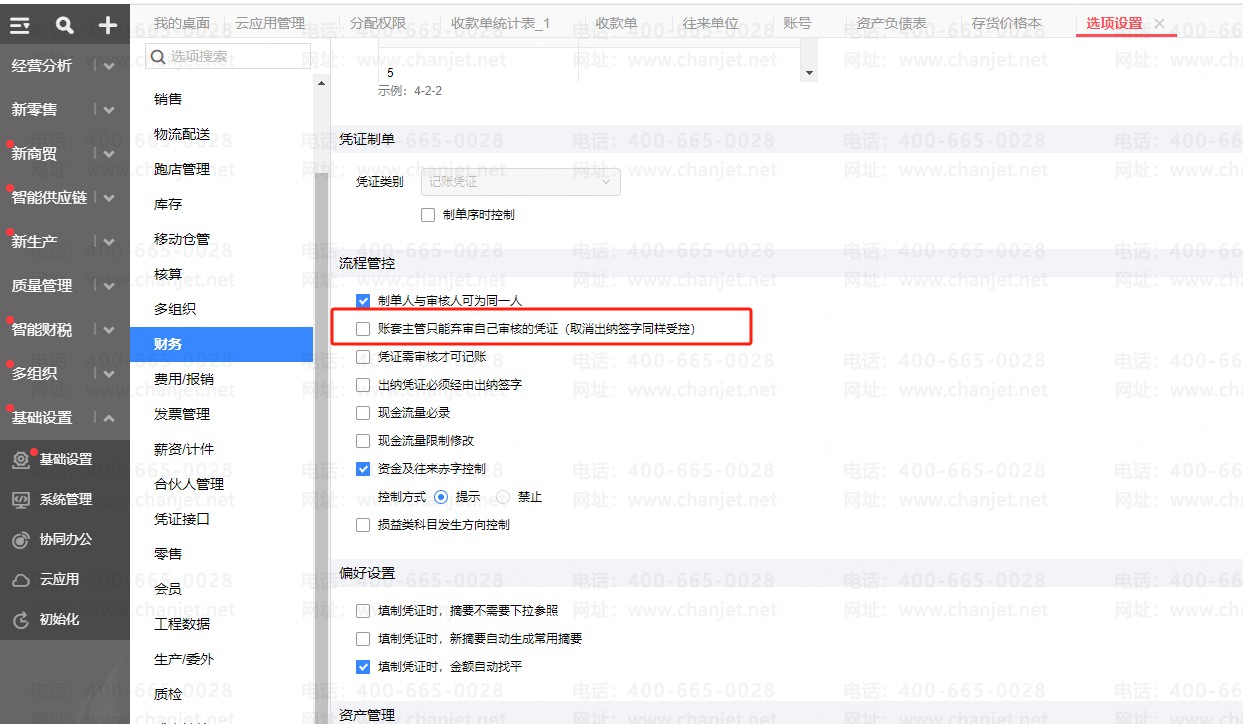Viewport: 1243px width, 724px height.
Task: Switch to the 我的桌面 tab
Action: [x=182, y=23]
